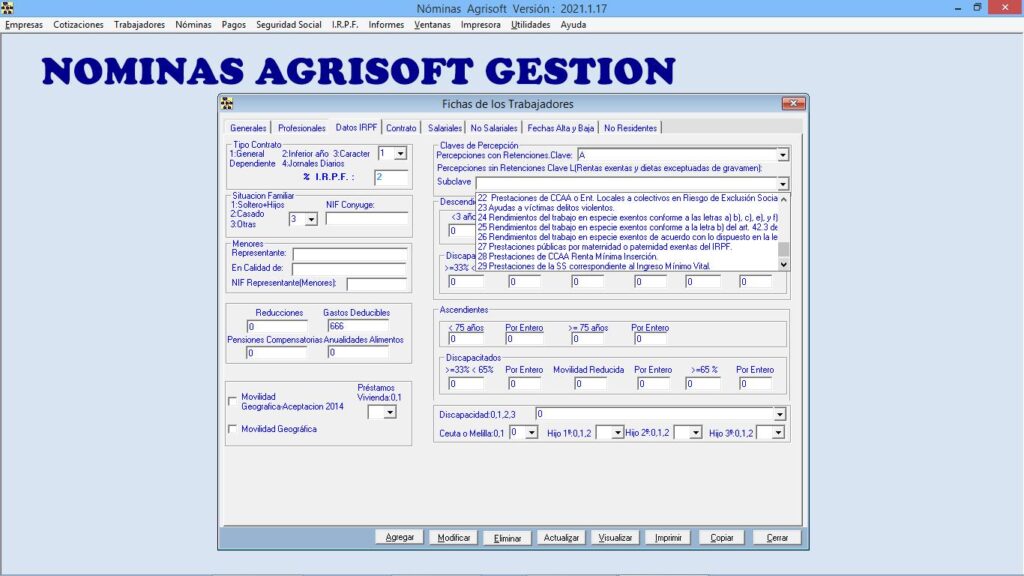
Task: Open the I.R.P.F. menu
Action: (x=345, y=25)
